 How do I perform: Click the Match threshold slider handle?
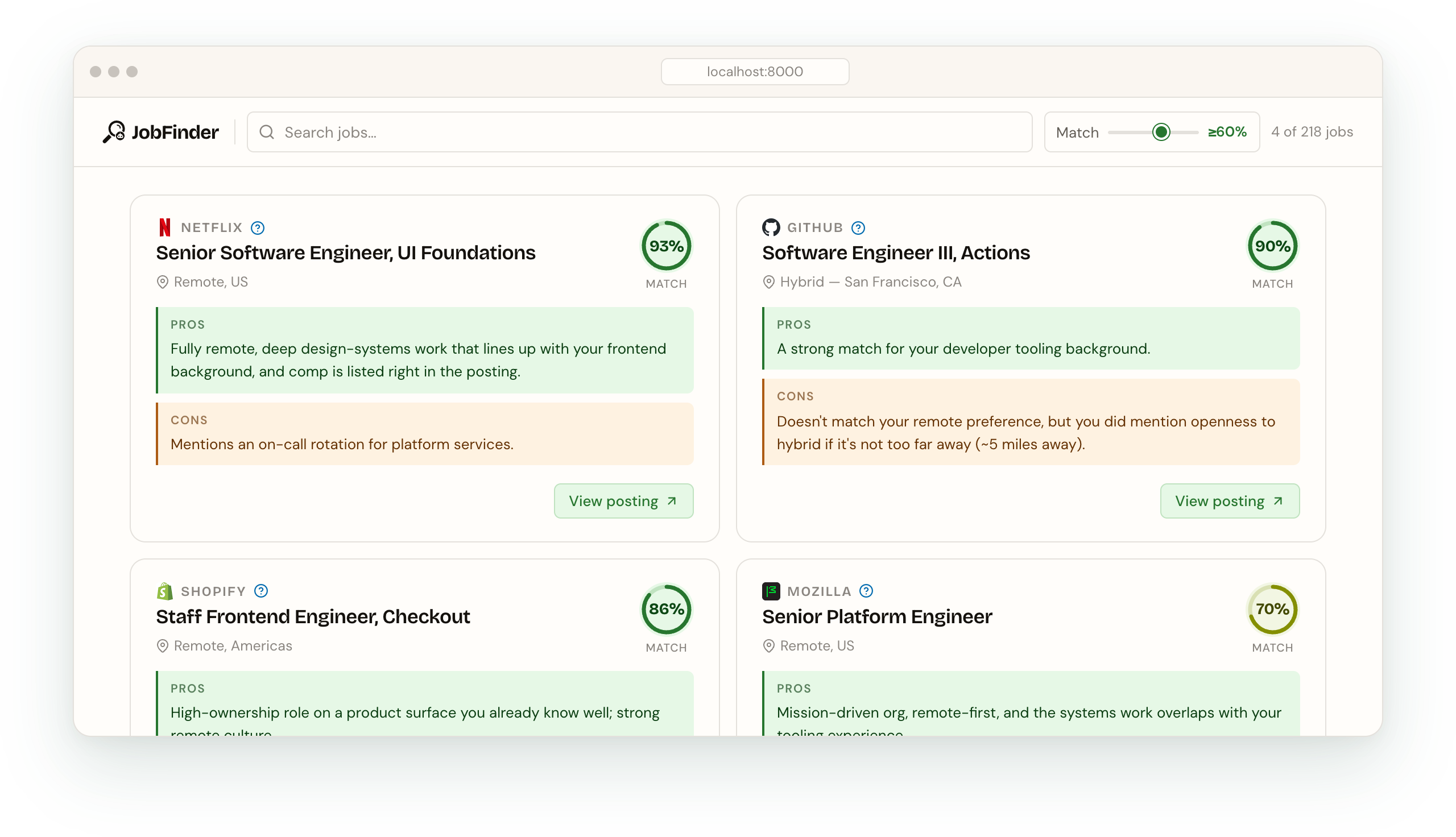tap(1161, 132)
